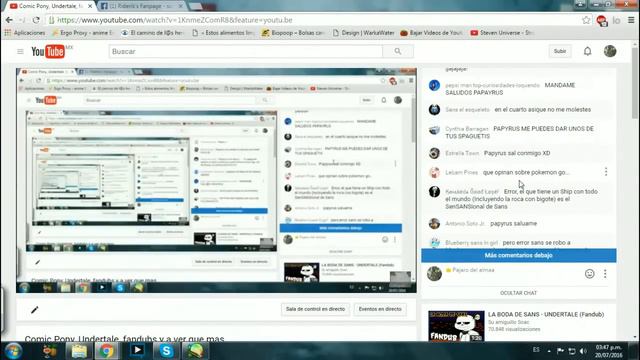Click 'Antonio Soto Jr.' chat username
The image size is (640, 360).
[x=465, y=224]
